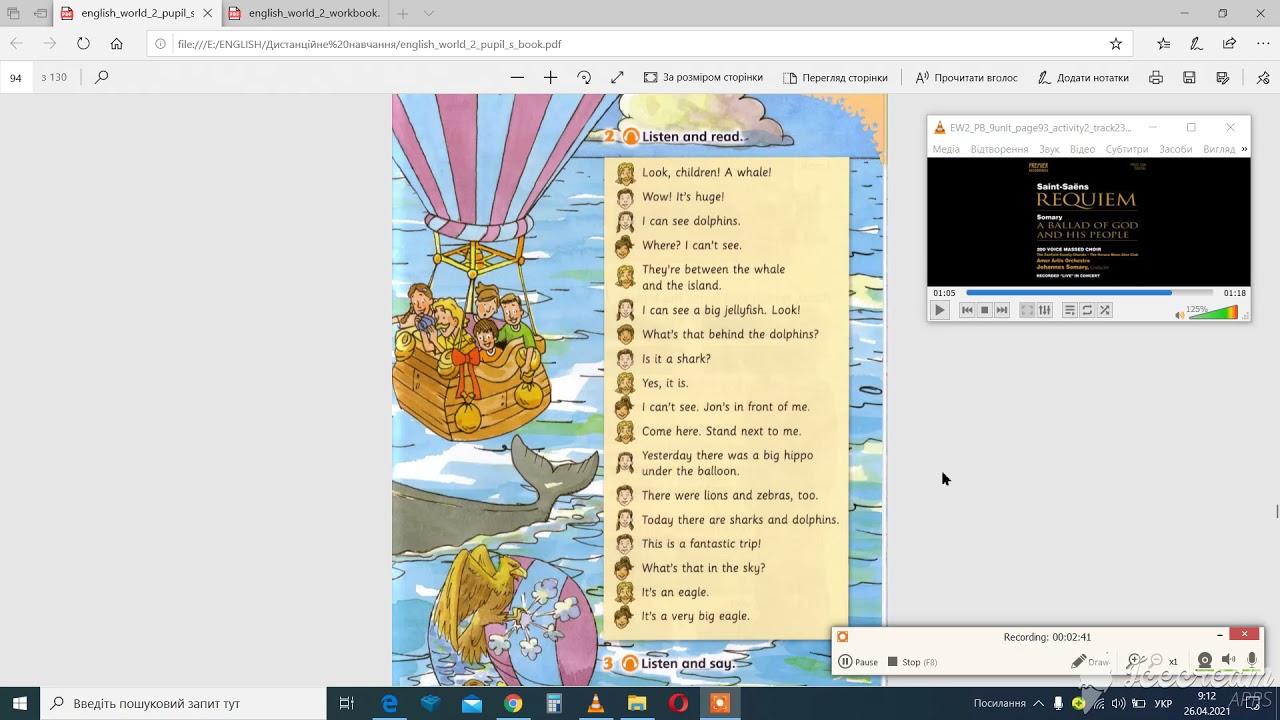Open the VLC Медіа menu
Image resolution: width=1280 pixels, height=720 pixels.
[946, 149]
